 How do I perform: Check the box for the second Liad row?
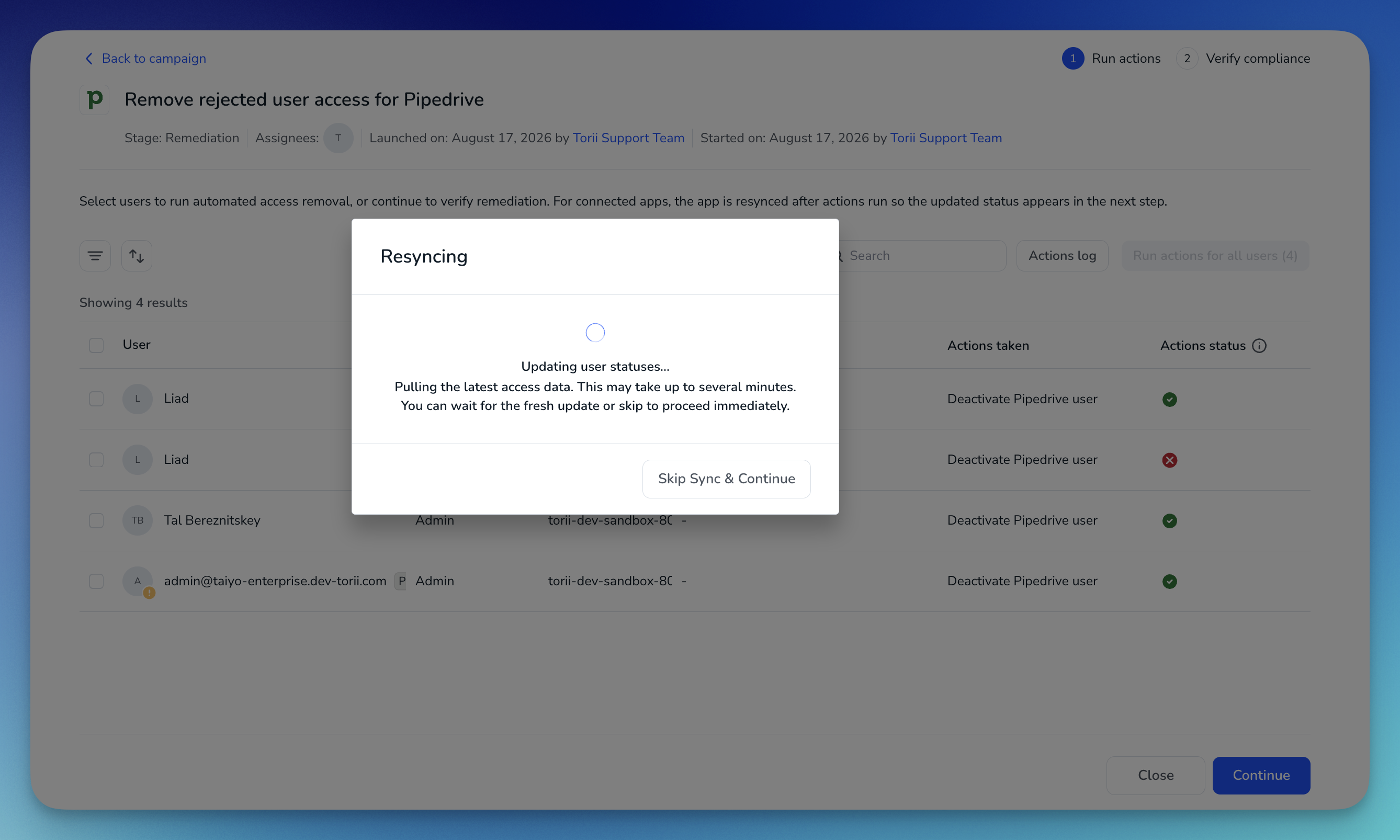[x=96, y=460]
